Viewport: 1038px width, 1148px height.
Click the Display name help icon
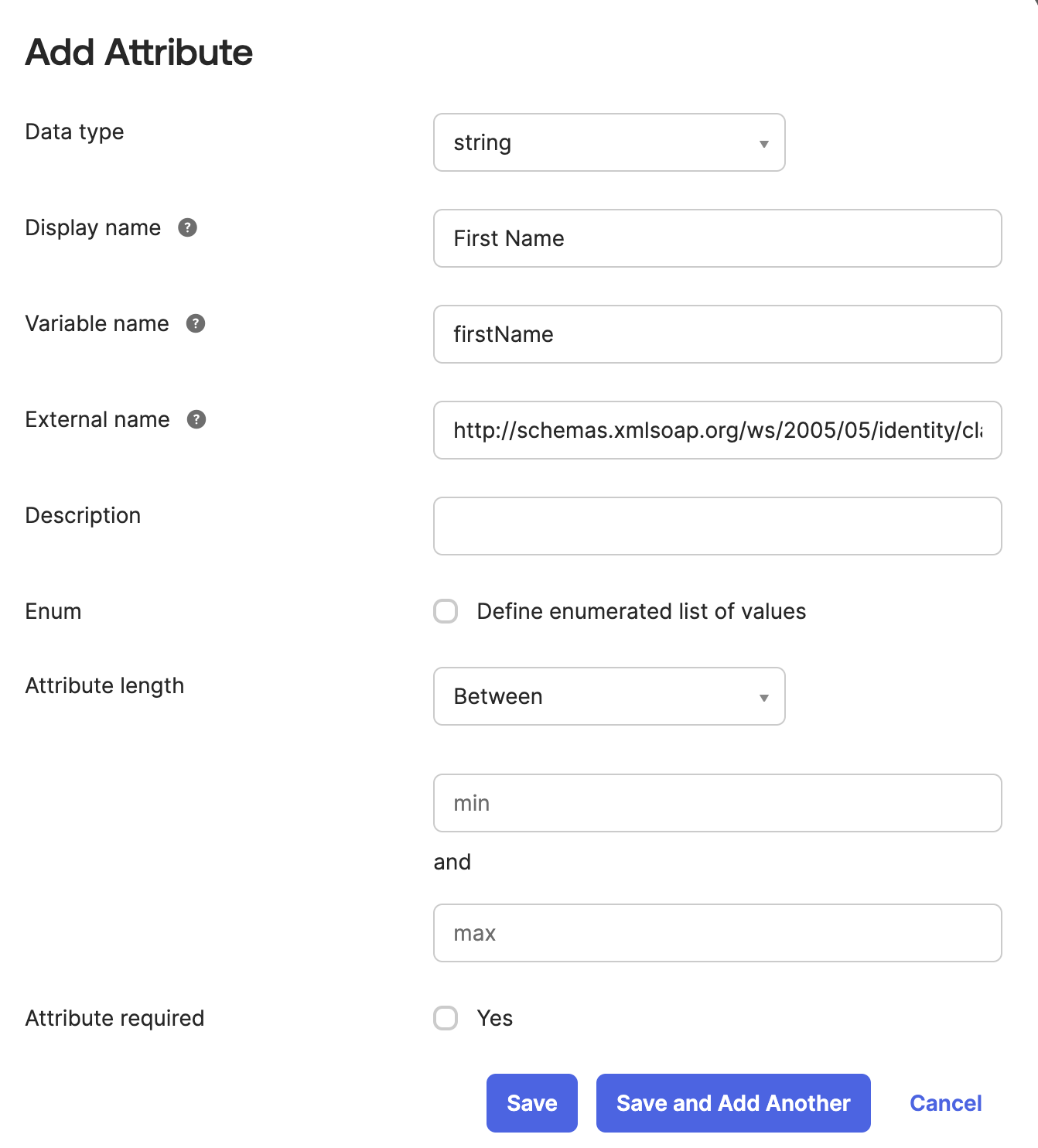[188, 228]
